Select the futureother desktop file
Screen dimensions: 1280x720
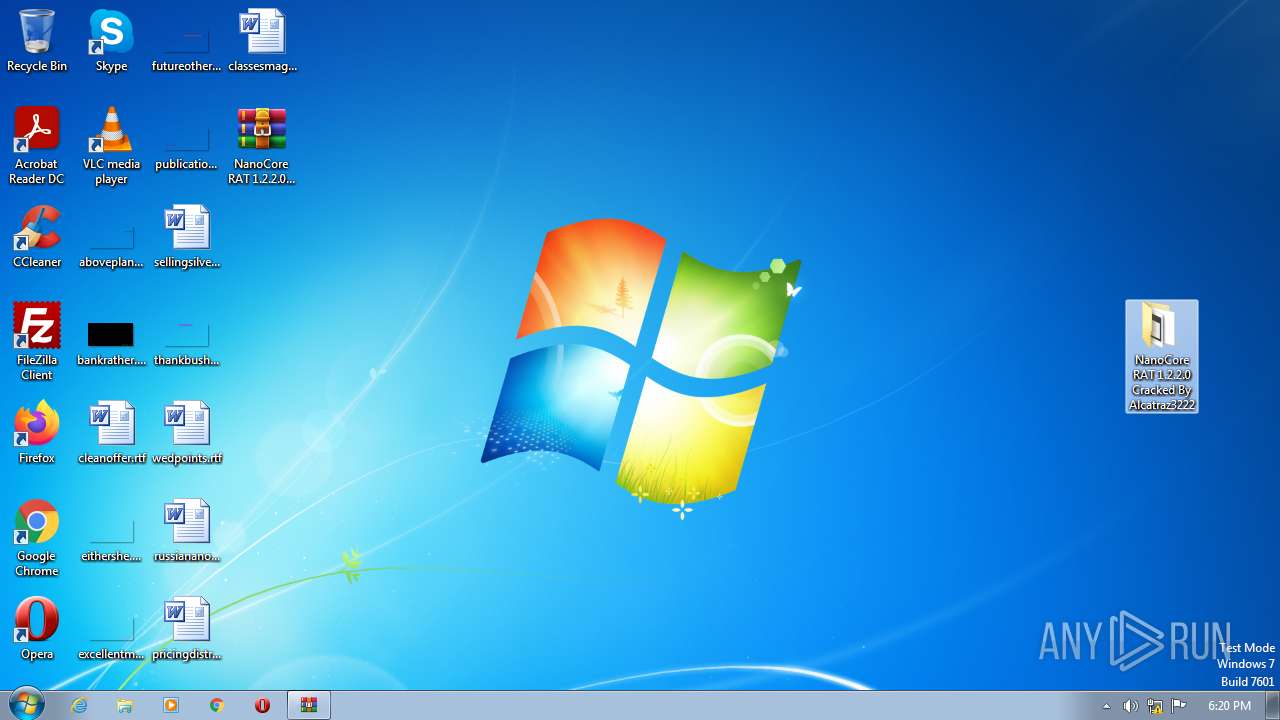pyautogui.click(x=186, y=41)
